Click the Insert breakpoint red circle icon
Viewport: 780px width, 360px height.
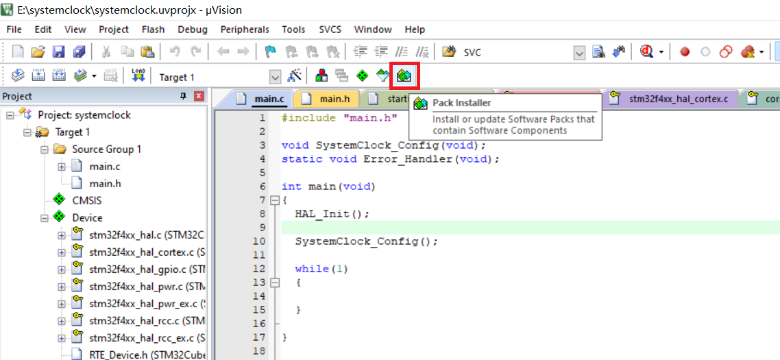click(685, 52)
